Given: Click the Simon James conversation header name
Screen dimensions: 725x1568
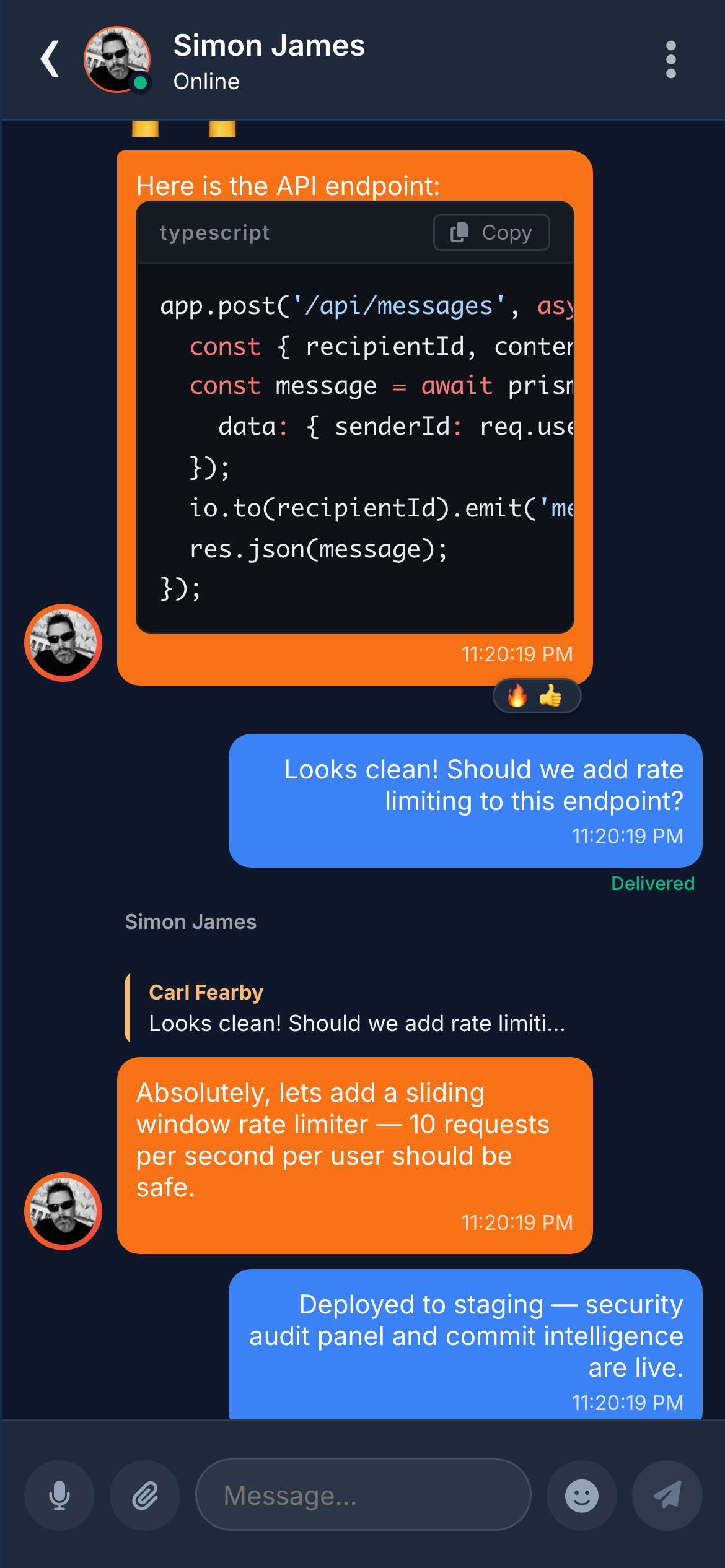Looking at the screenshot, I should tap(269, 45).
